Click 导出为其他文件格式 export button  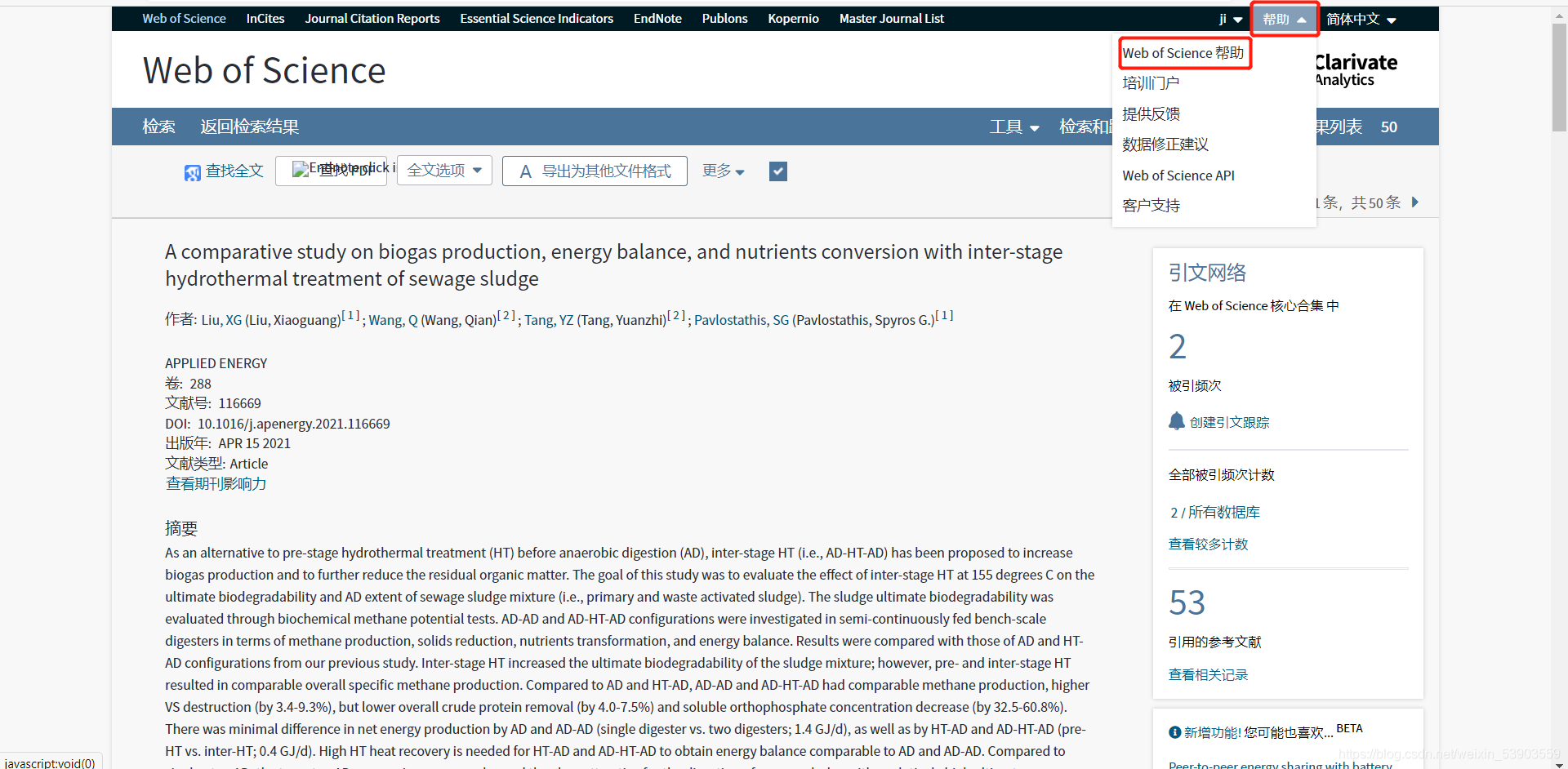point(595,171)
